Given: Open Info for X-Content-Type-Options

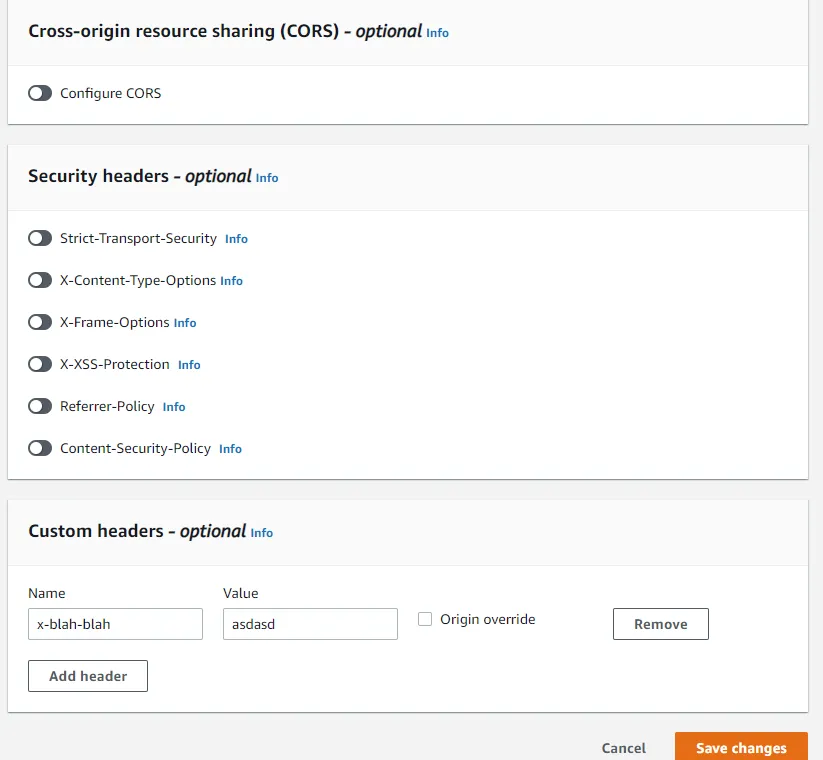Looking at the screenshot, I should 231,282.
